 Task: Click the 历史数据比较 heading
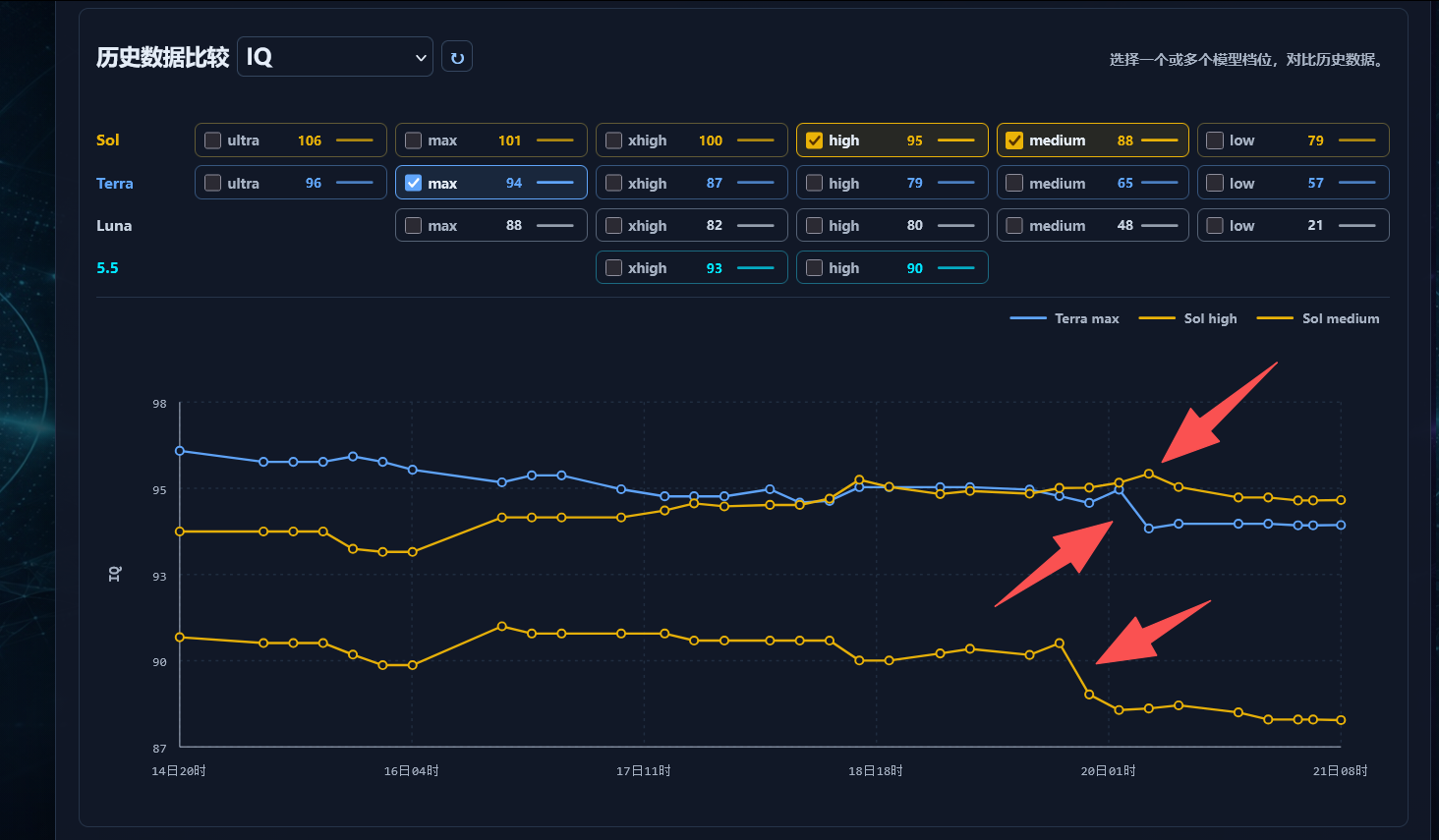pyautogui.click(x=163, y=57)
